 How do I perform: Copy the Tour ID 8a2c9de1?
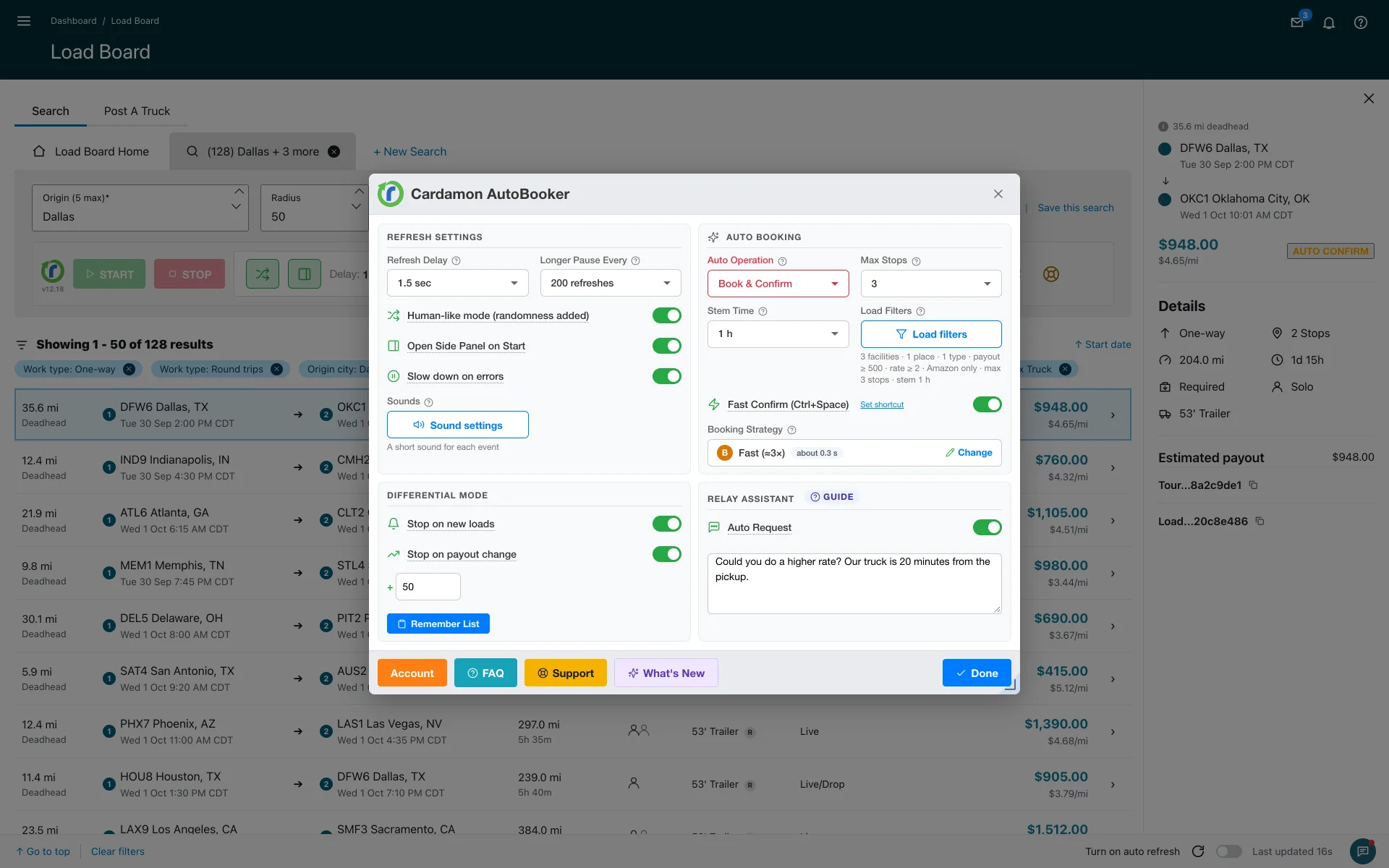click(1254, 485)
